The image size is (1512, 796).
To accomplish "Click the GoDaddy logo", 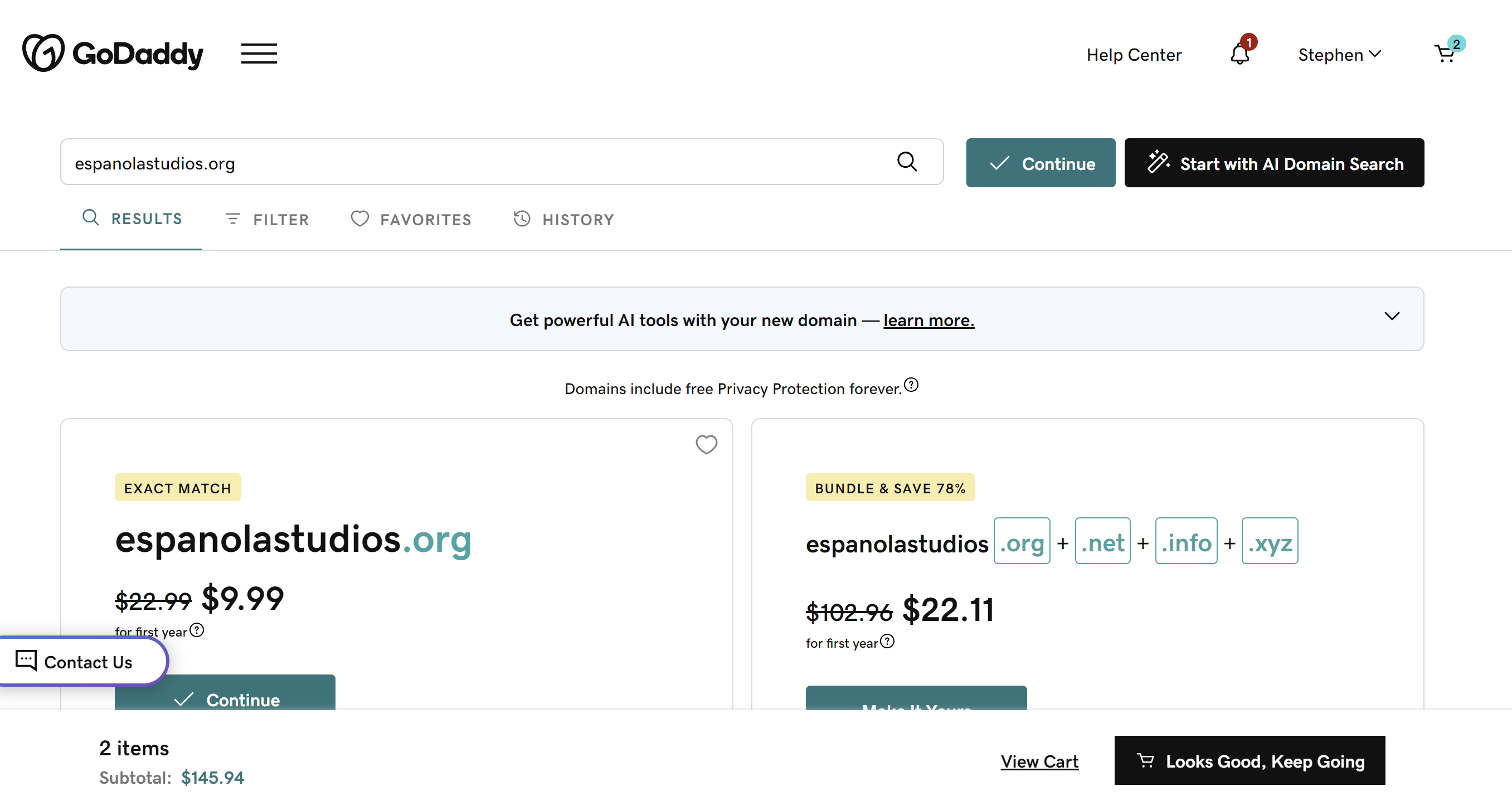I will point(113,54).
